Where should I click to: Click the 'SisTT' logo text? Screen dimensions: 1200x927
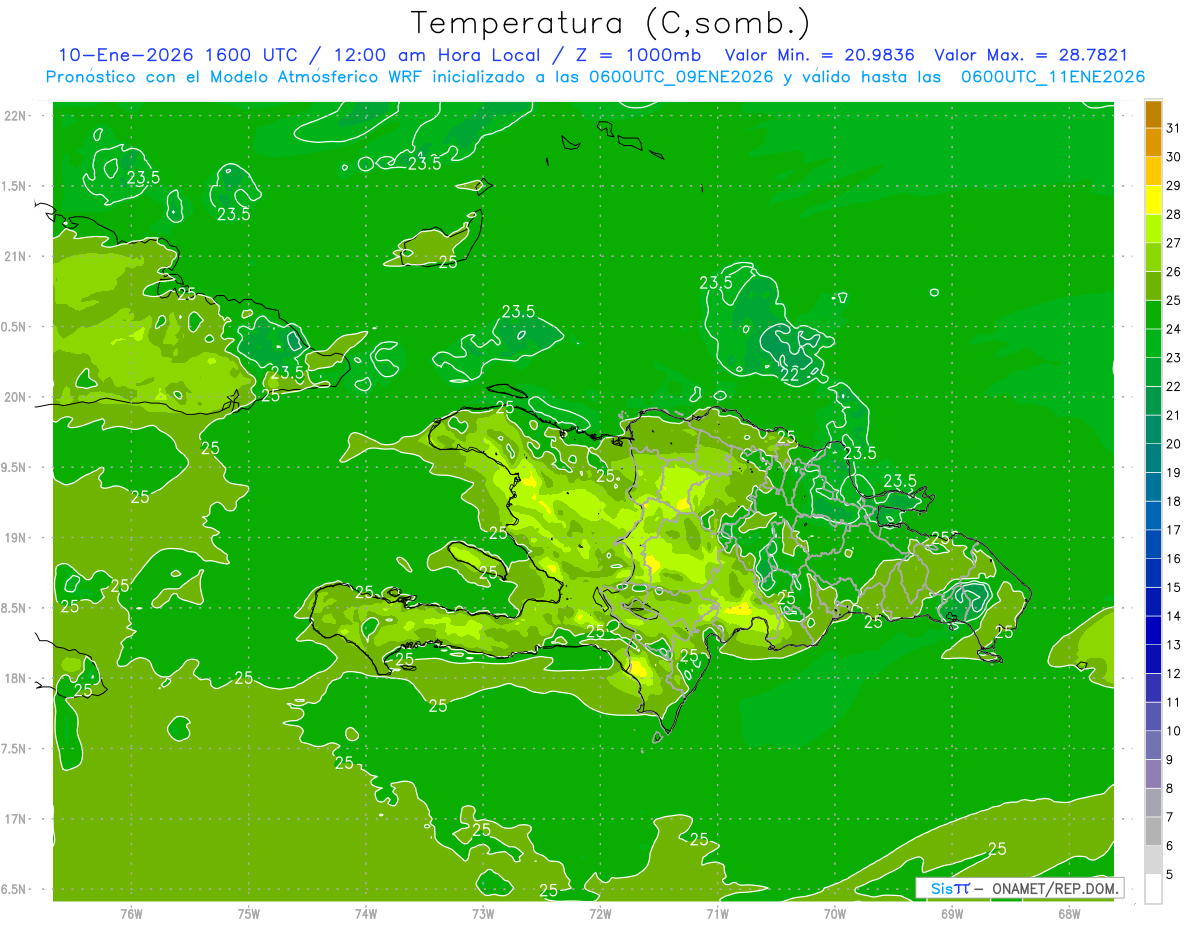pyautogui.click(x=950, y=888)
